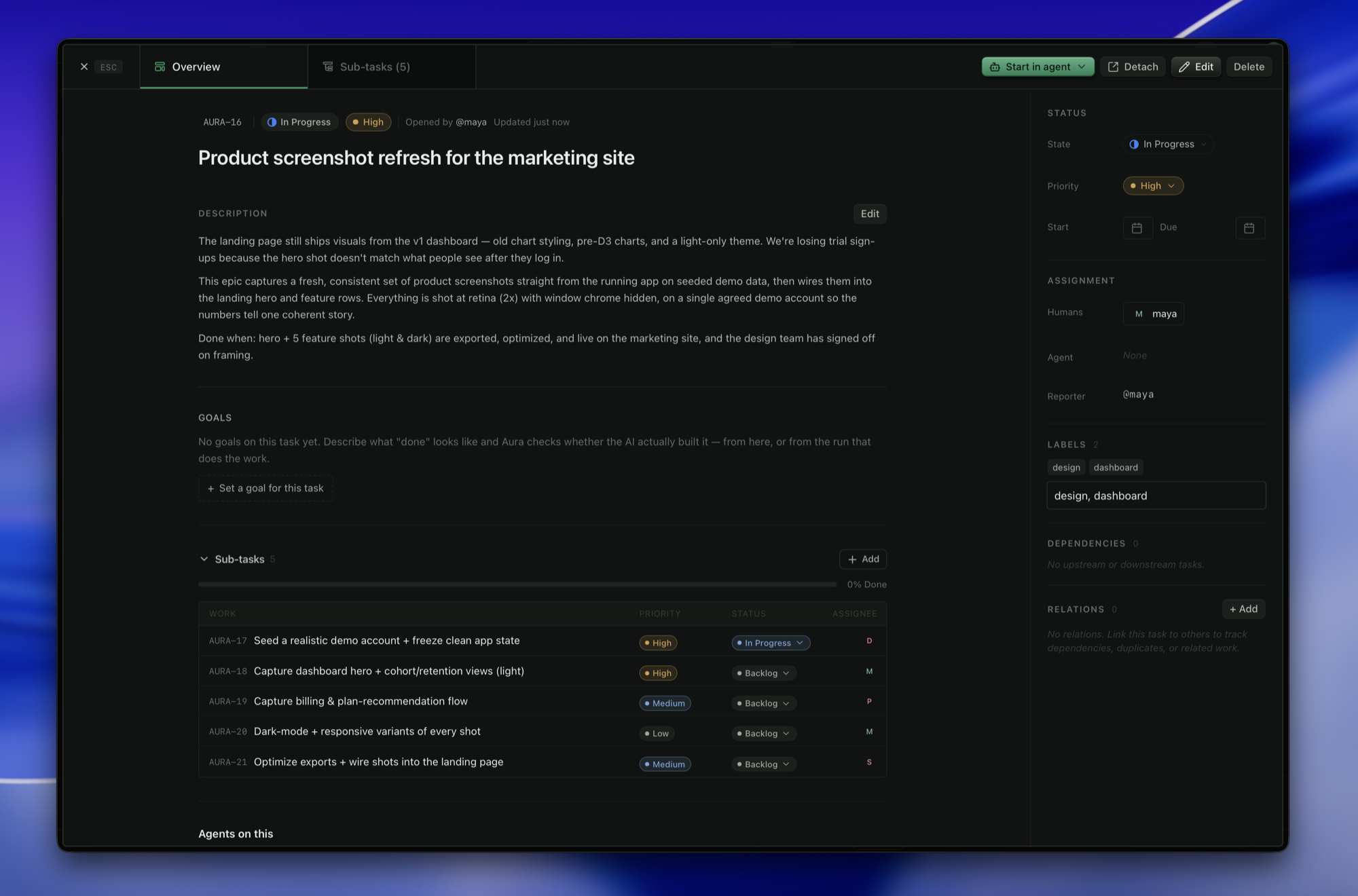Click the PRIORITY column header

tap(659, 614)
